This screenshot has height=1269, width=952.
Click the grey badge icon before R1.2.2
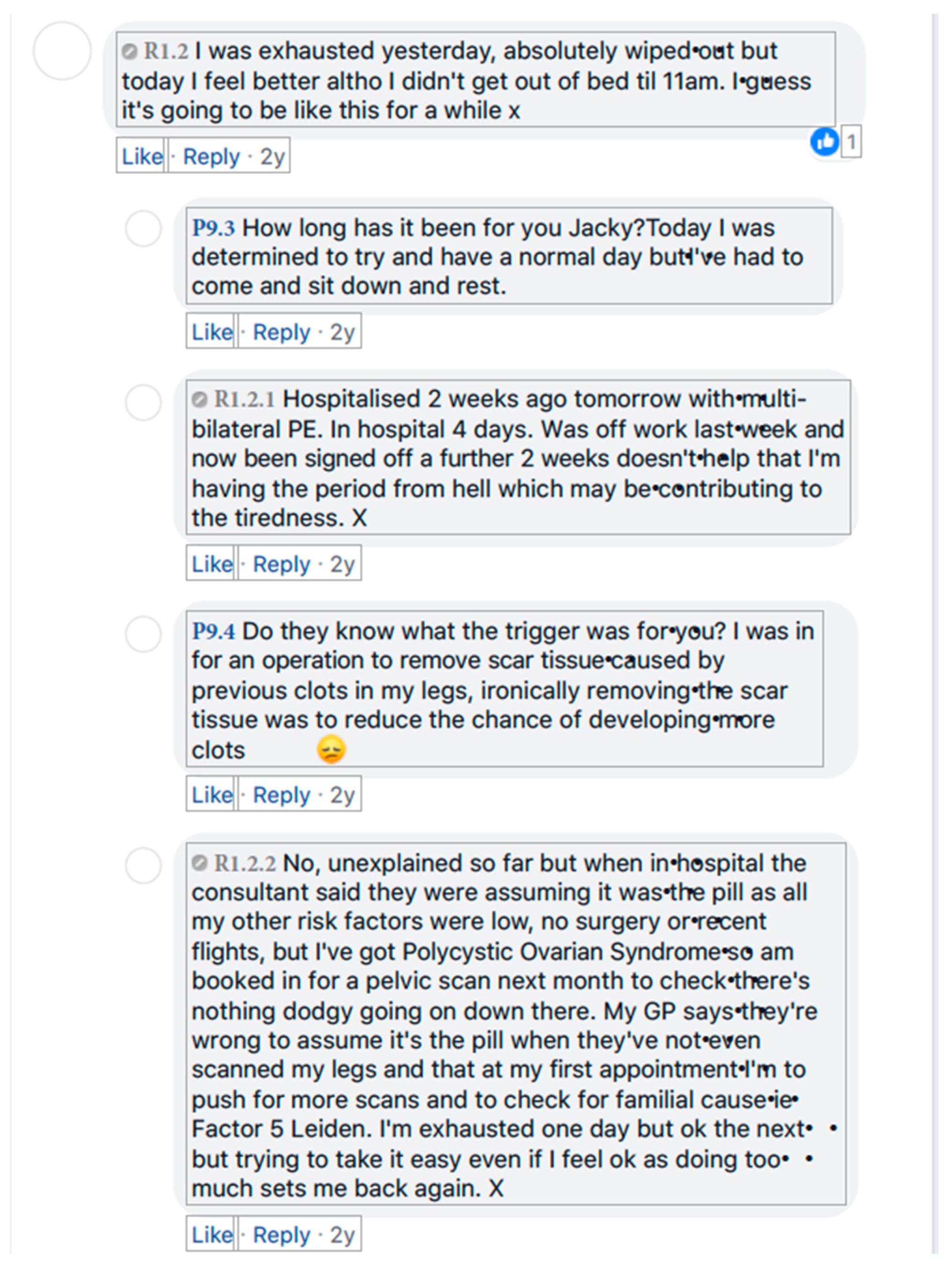(x=199, y=863)
